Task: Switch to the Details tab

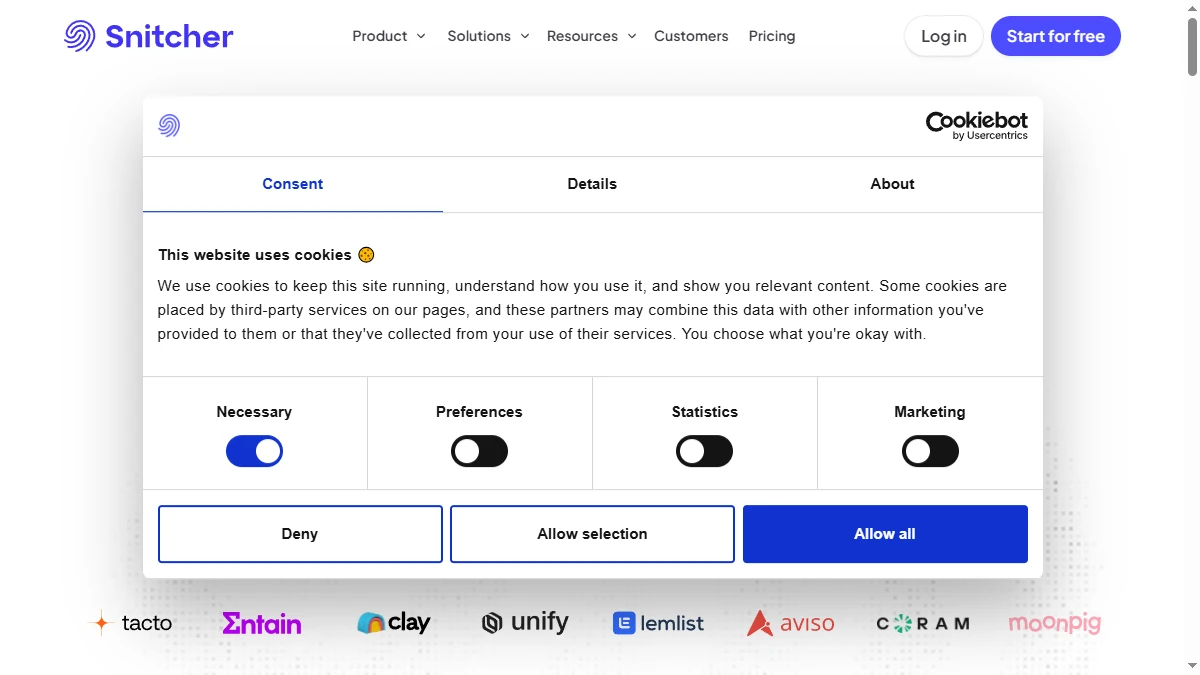Action: tap(592, 184)
